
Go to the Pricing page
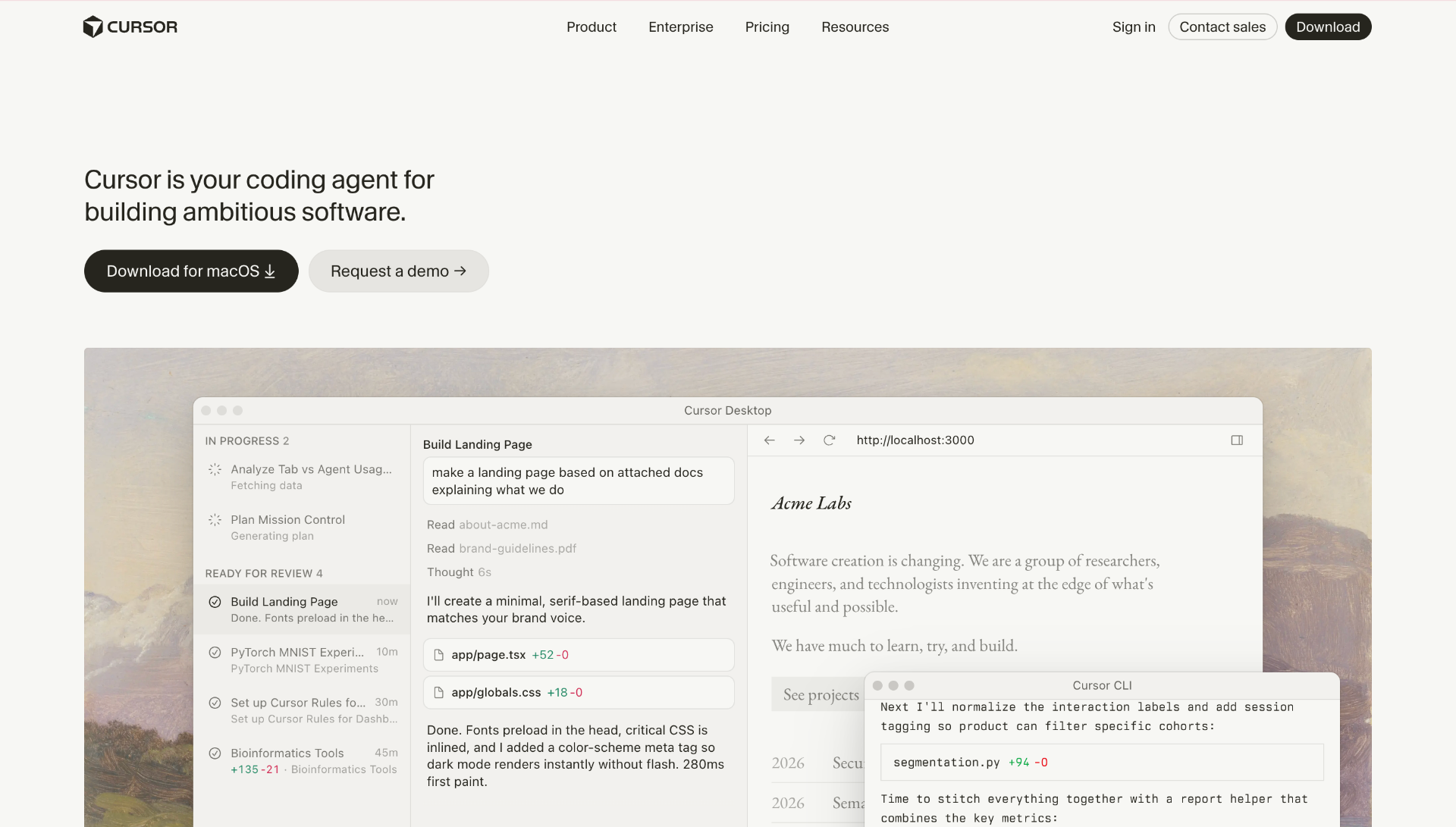767,27
